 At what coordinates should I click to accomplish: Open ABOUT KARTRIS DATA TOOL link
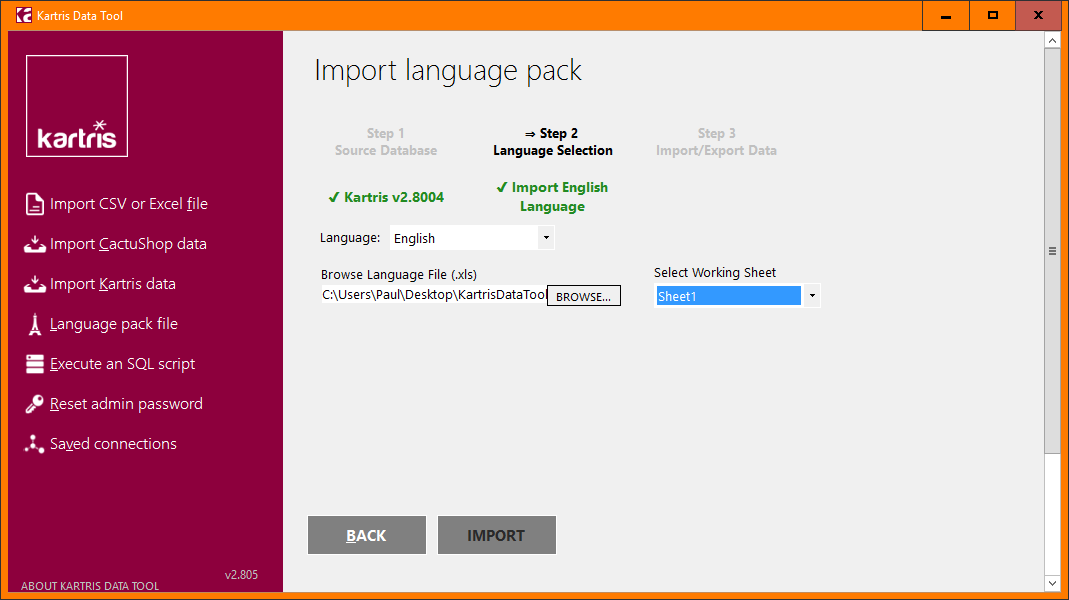pos(90,586)
